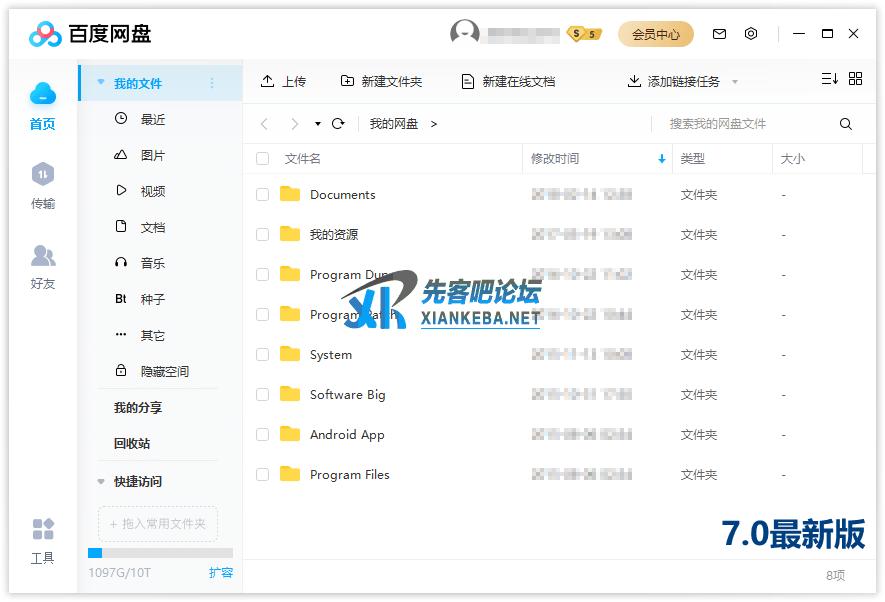This screenshot has width=885, height=602.
Task: Select 图片 in the left file categories
Action: click(x=152, y=156)
